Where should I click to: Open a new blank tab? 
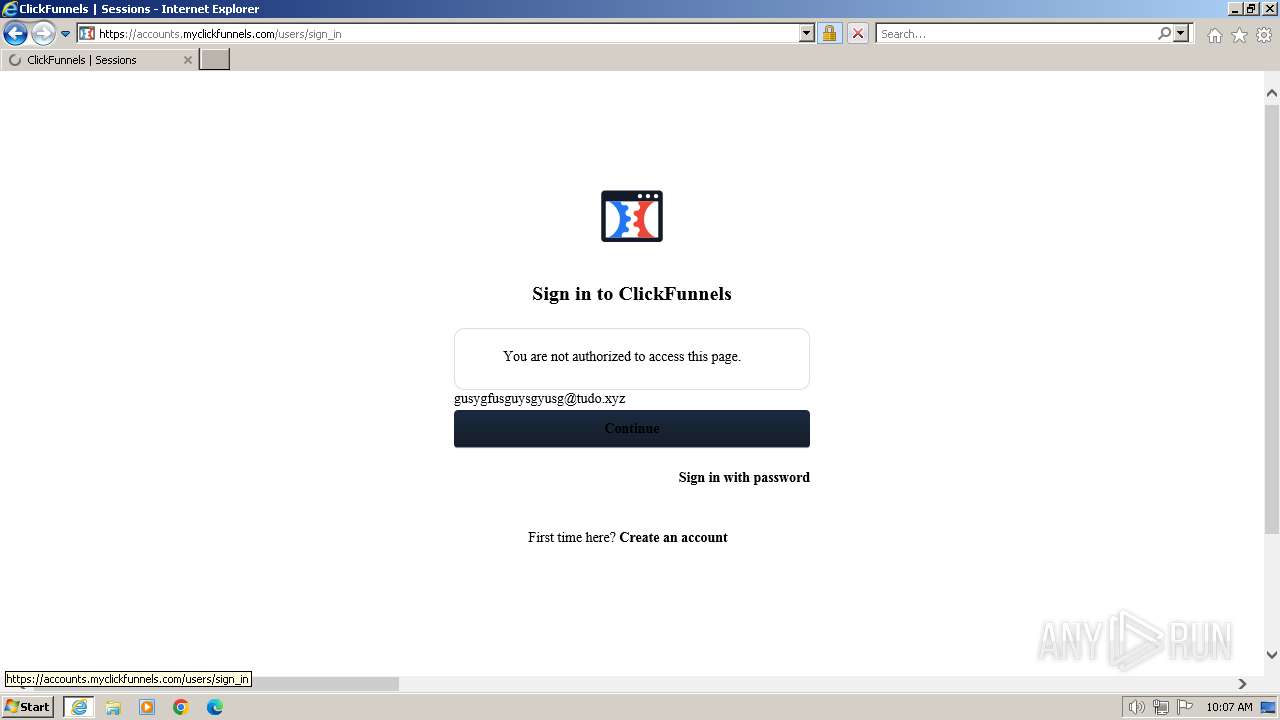(215, 59)
